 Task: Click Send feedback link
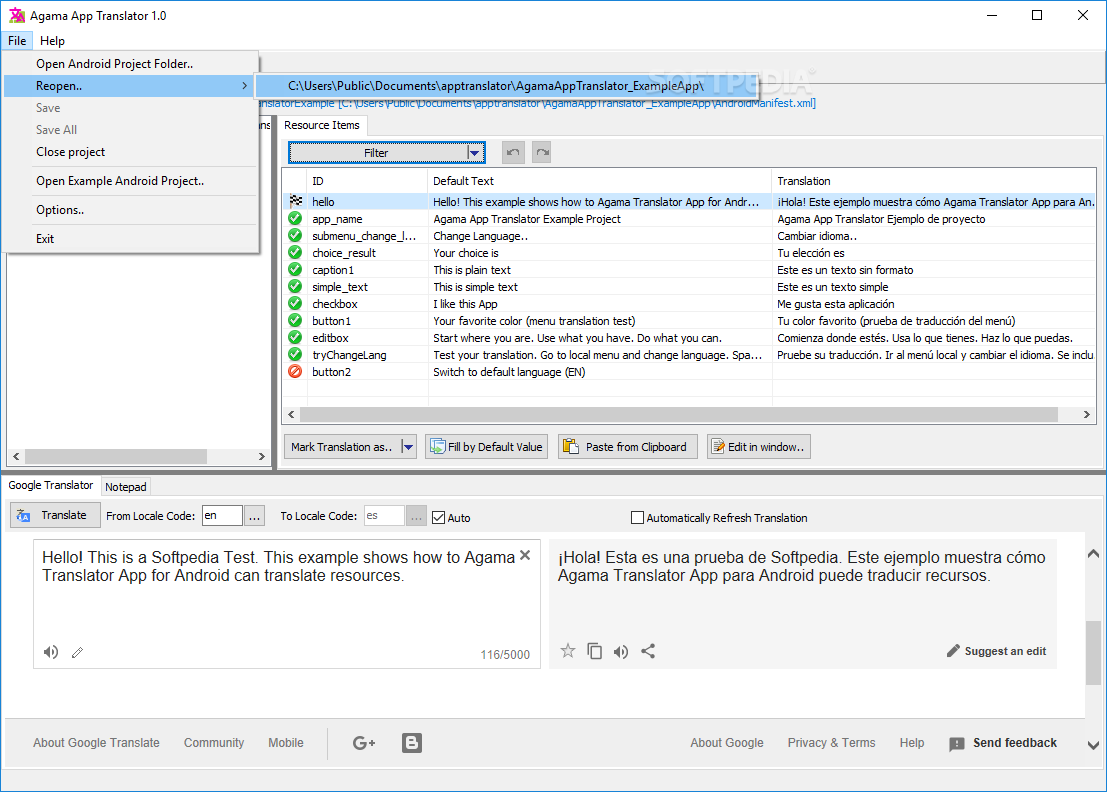coord(1003,743)
